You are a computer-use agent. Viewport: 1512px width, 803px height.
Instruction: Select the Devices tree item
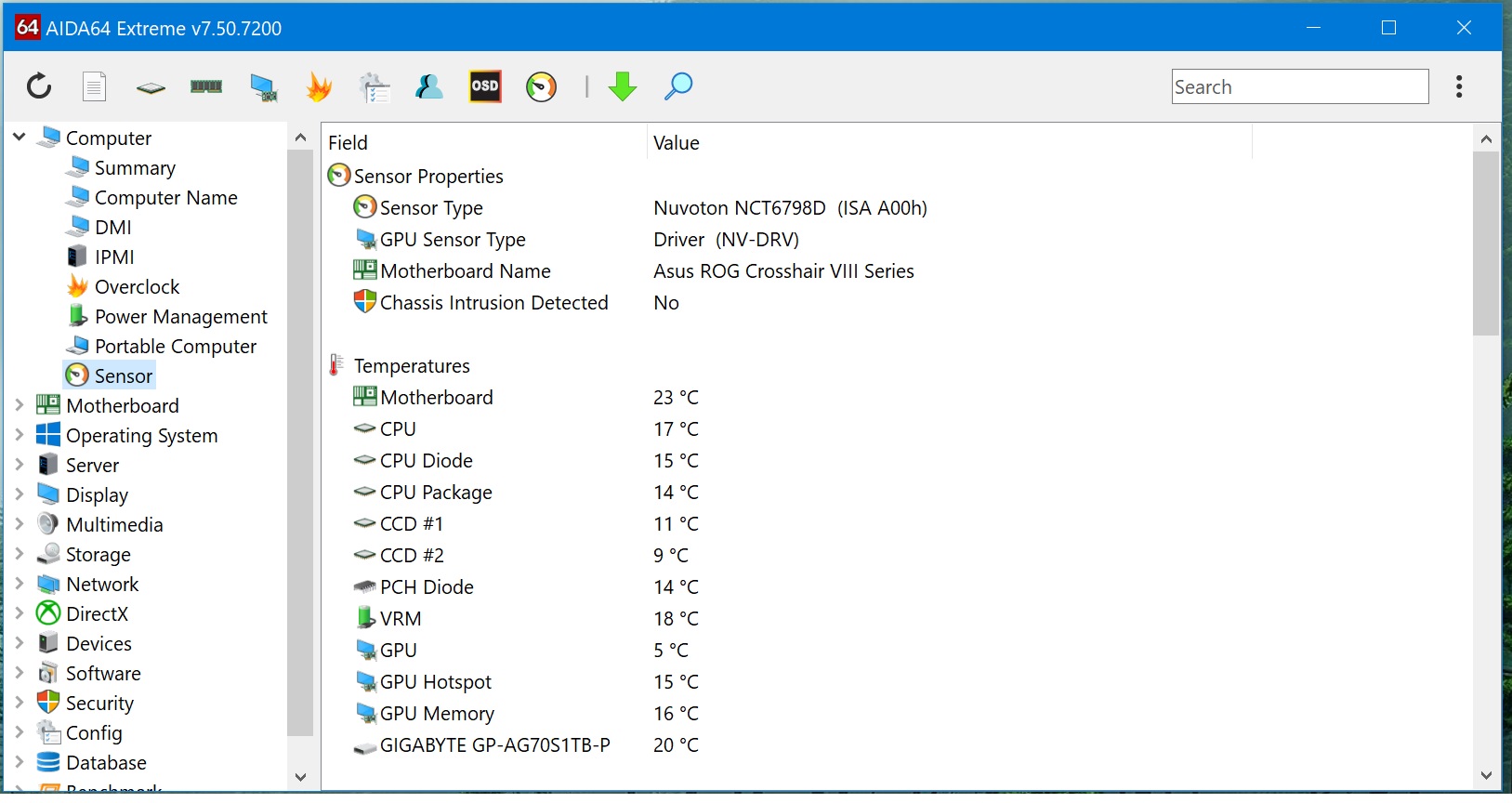pos(99,643)
